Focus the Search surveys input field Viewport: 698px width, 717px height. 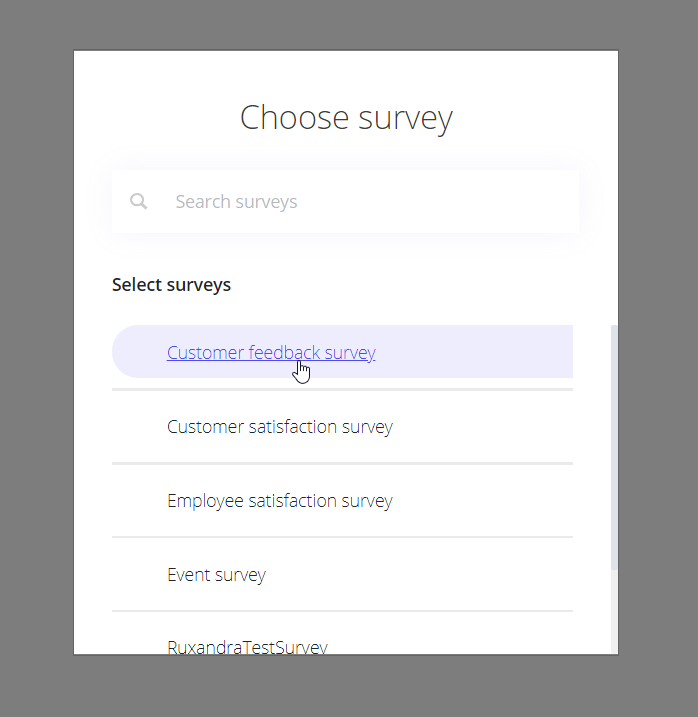coord(345,201)
